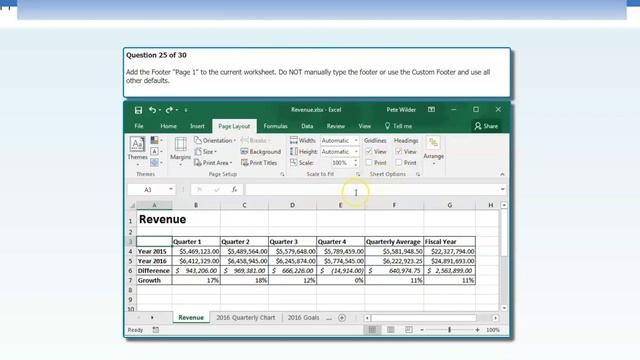Switch to the Insert tab
The width and height of the screenshot is (640, 360).
[197, 126]
